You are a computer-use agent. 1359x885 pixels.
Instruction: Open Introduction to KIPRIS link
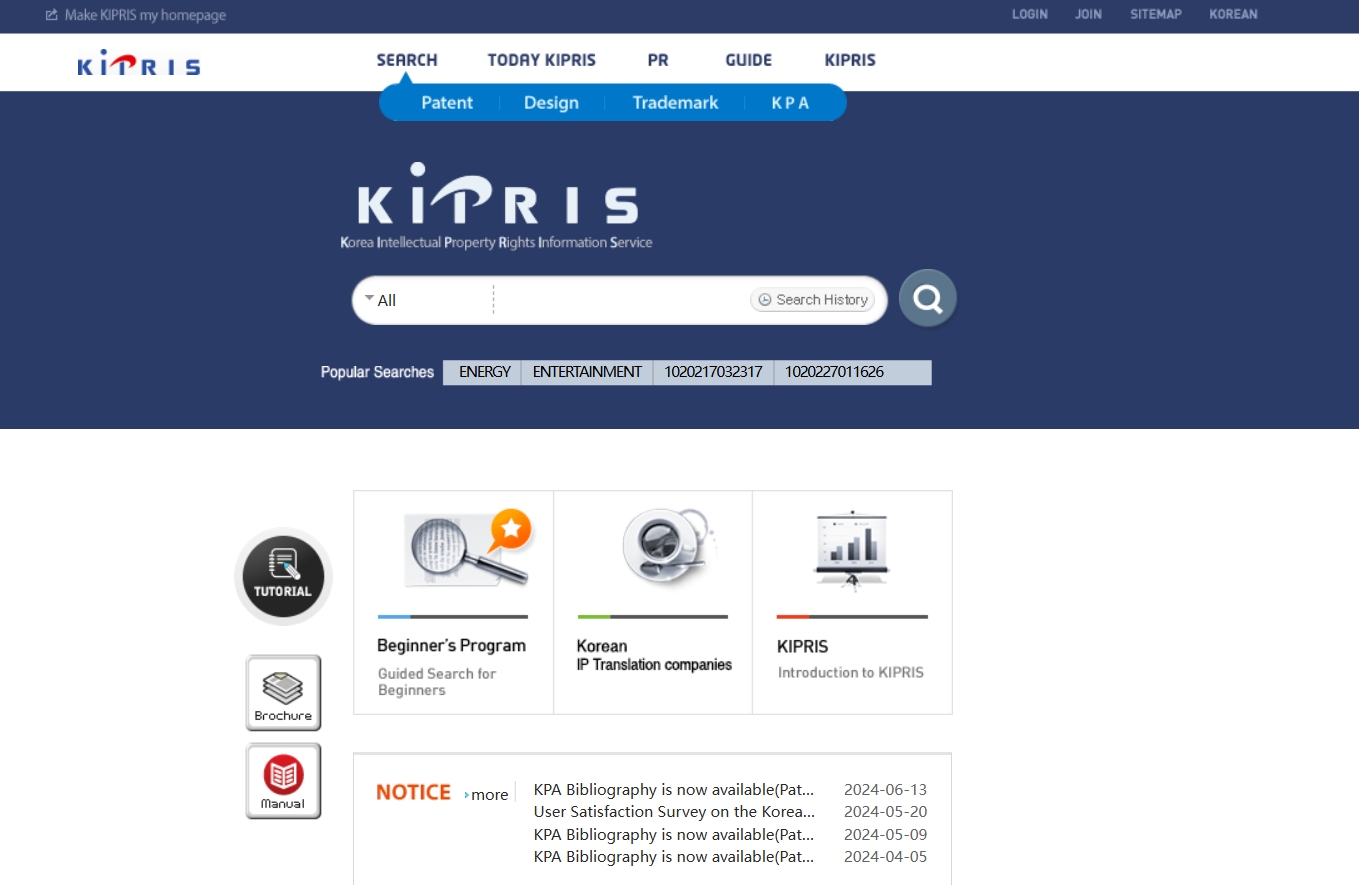pos(851,672)
